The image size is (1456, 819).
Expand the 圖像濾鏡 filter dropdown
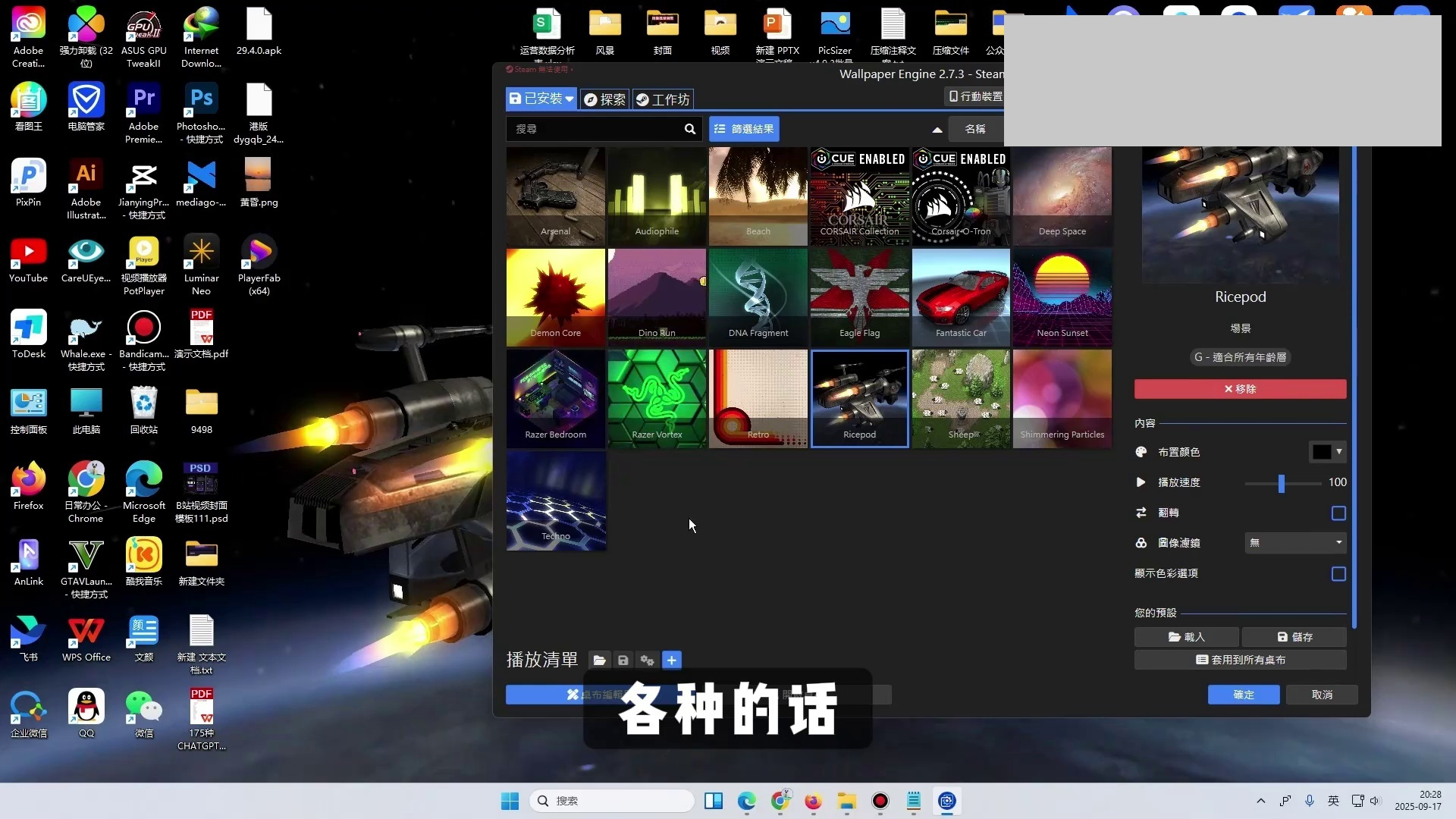coord(1295,543)
